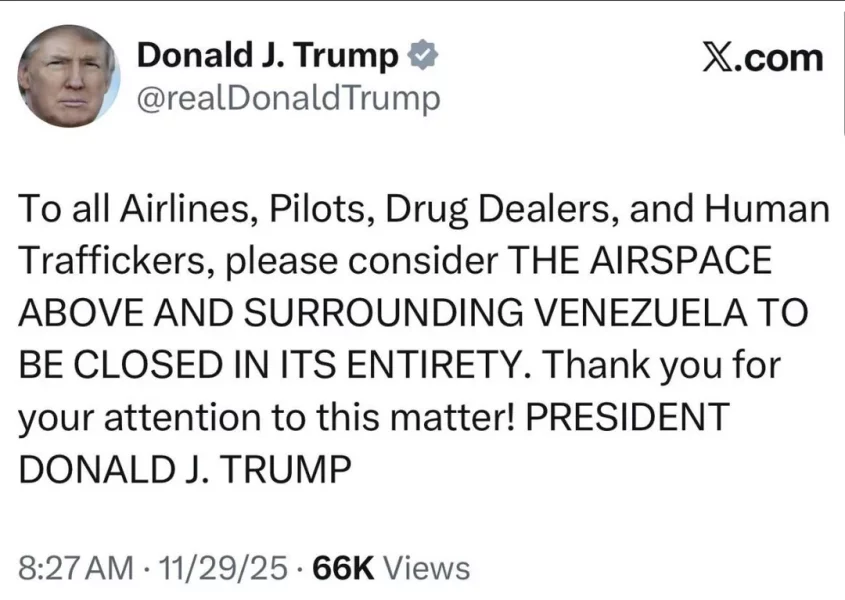Click the "Views" label
Screen dimensions: 845x600
427,568
